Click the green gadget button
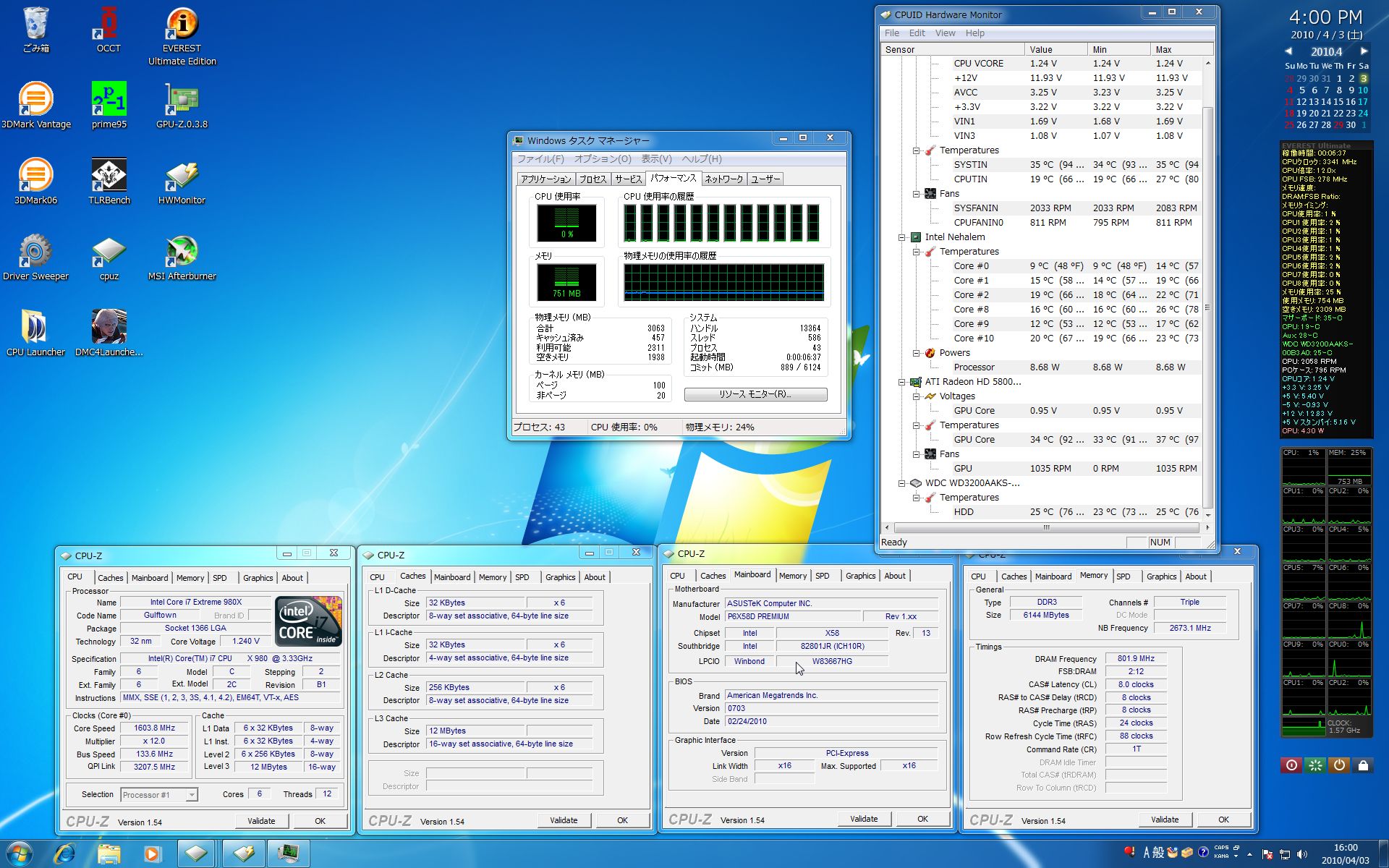This screenshot has width=1389, height=868. click(x=1315, y=765)
